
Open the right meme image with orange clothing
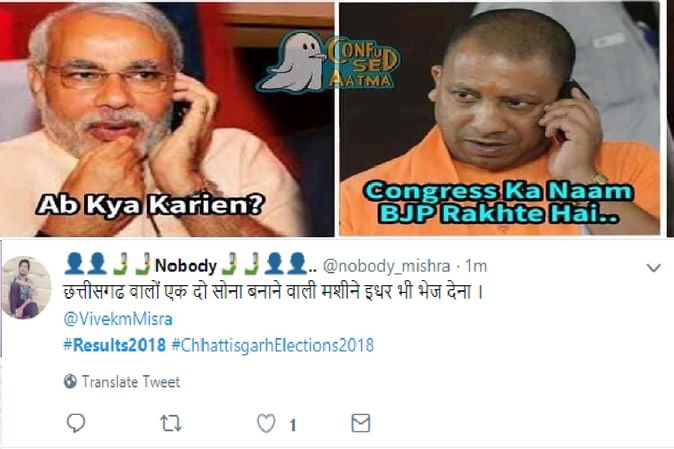tap(499, 118)
